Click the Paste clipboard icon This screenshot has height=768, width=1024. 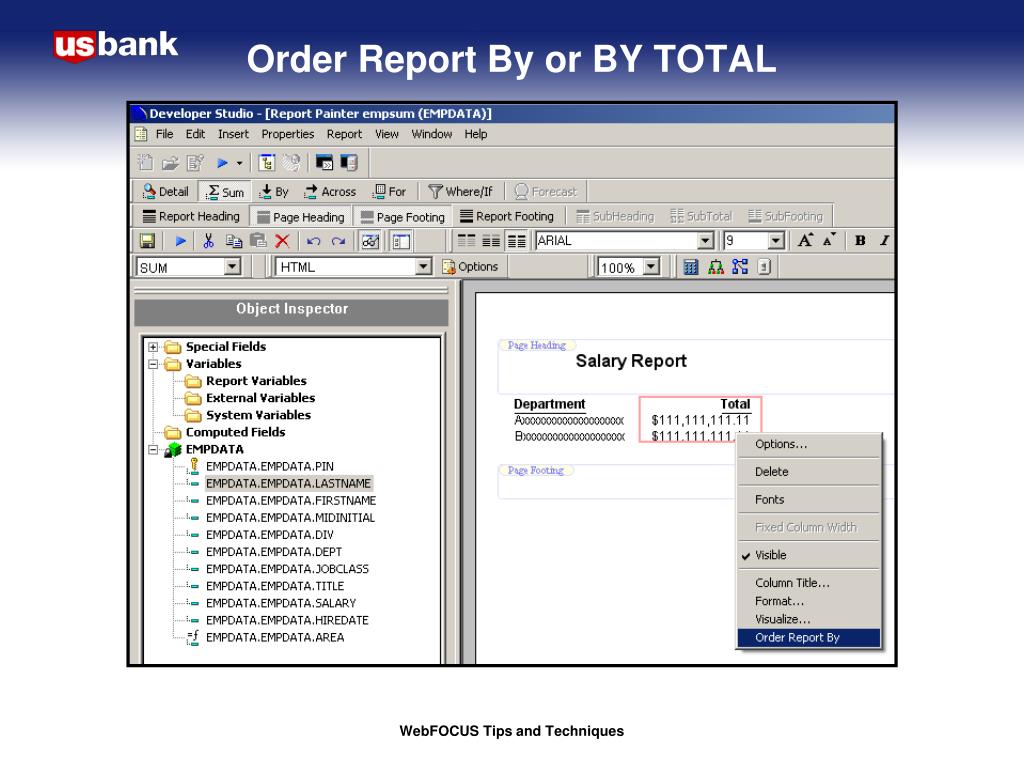pos(259,241)
